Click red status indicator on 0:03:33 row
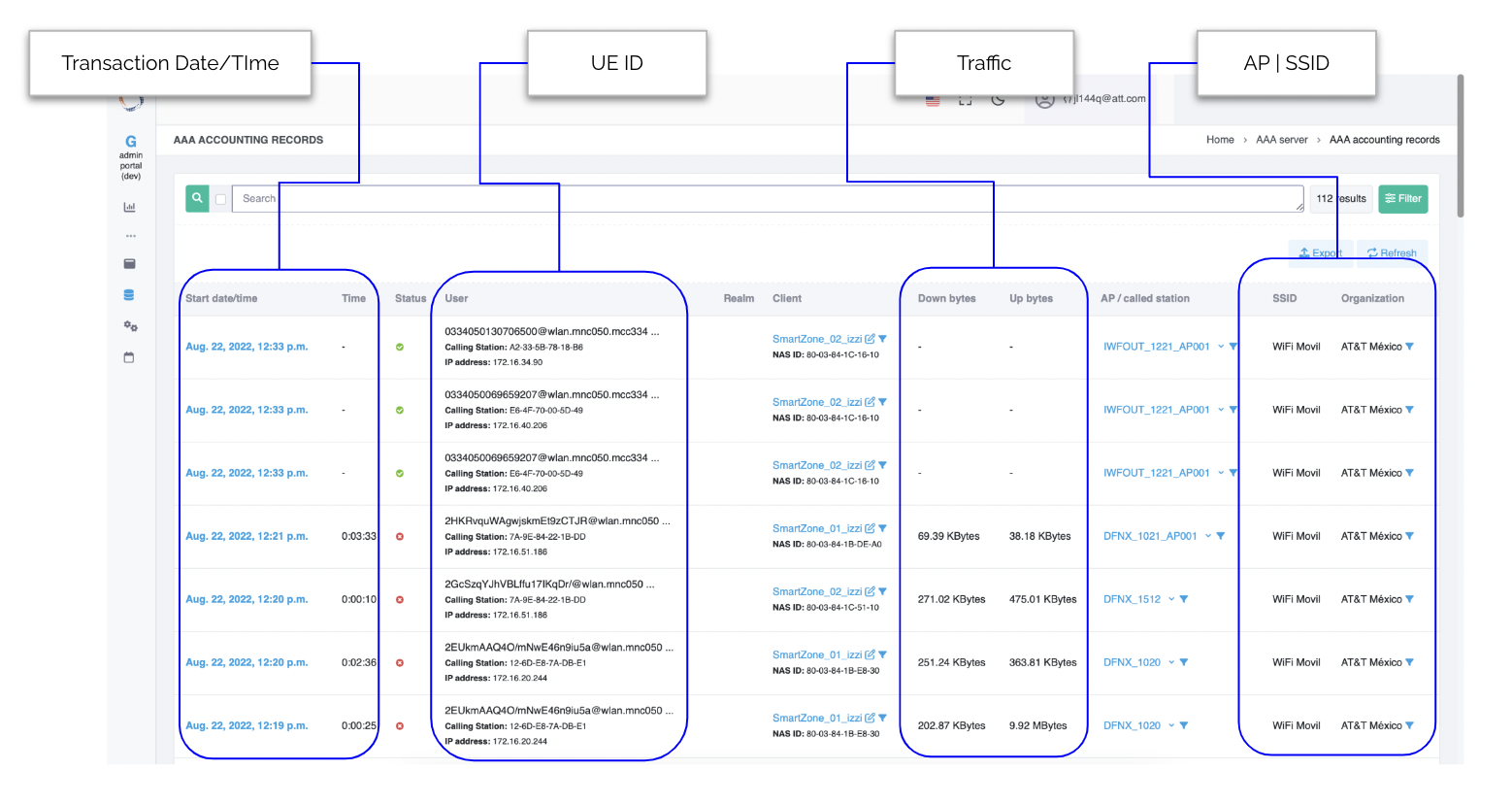This screenshot has height=804, width=1512. [x=400, y=536]
